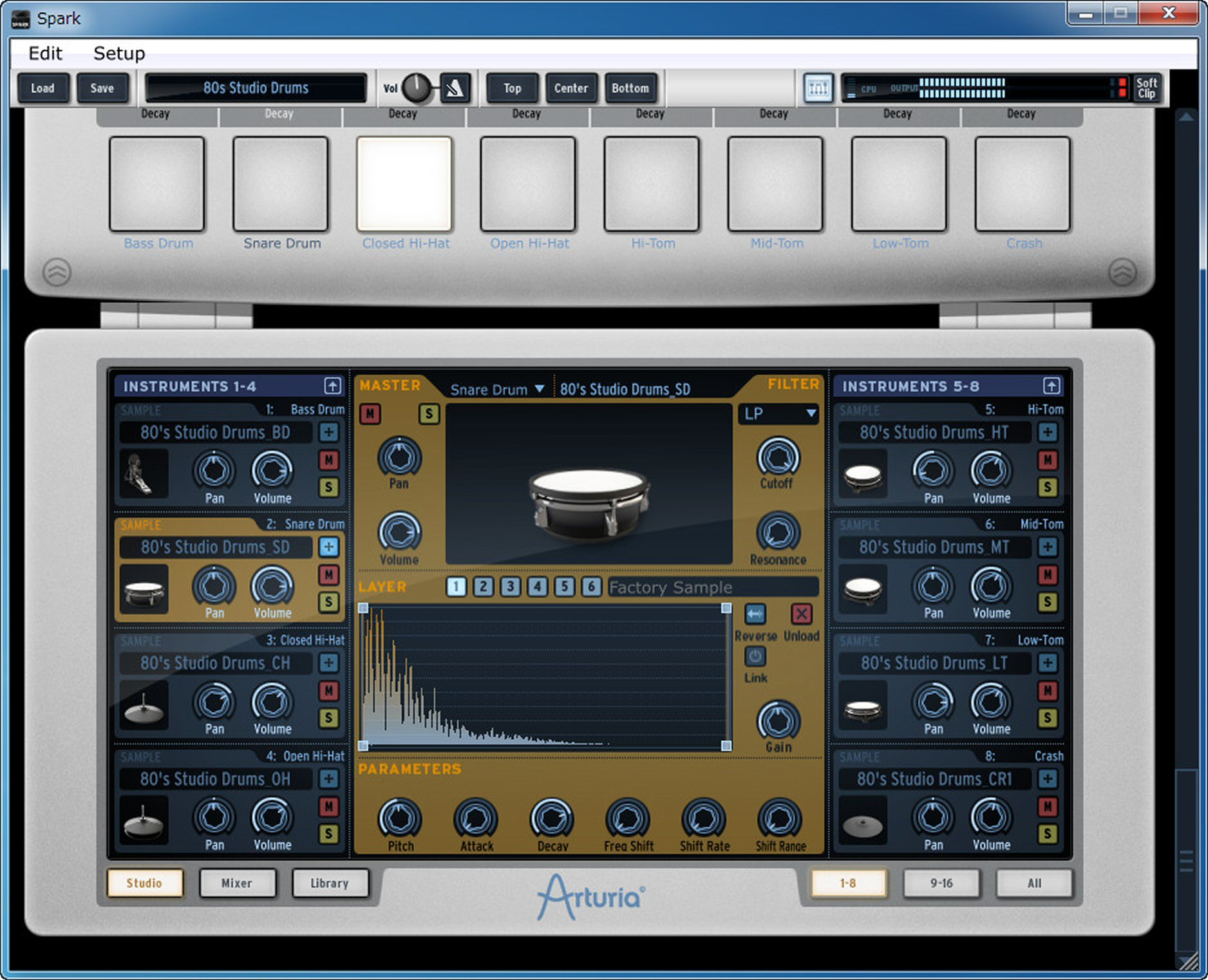Click the Reverse sample icon

(x=755, y=614)
